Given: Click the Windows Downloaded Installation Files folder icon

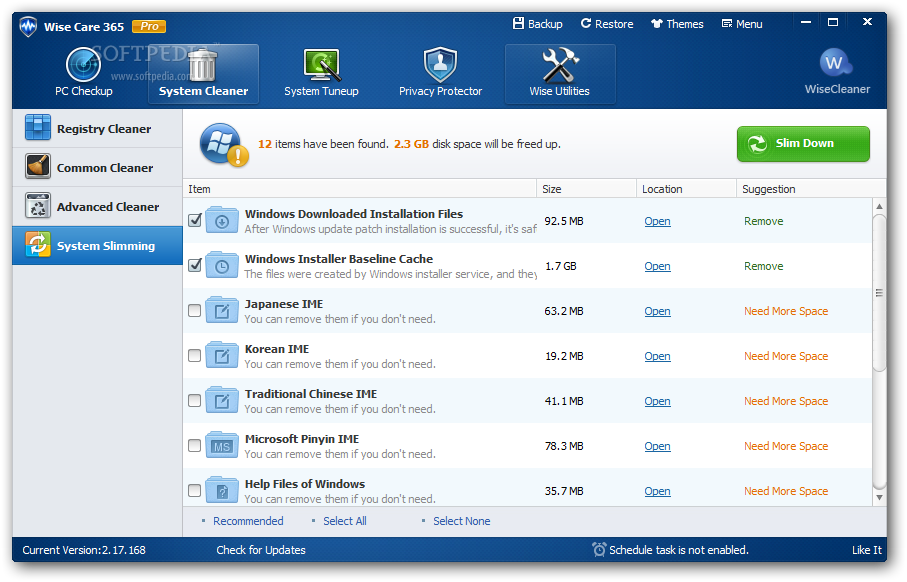Looking at the screenshot, I should coord(222,220).
